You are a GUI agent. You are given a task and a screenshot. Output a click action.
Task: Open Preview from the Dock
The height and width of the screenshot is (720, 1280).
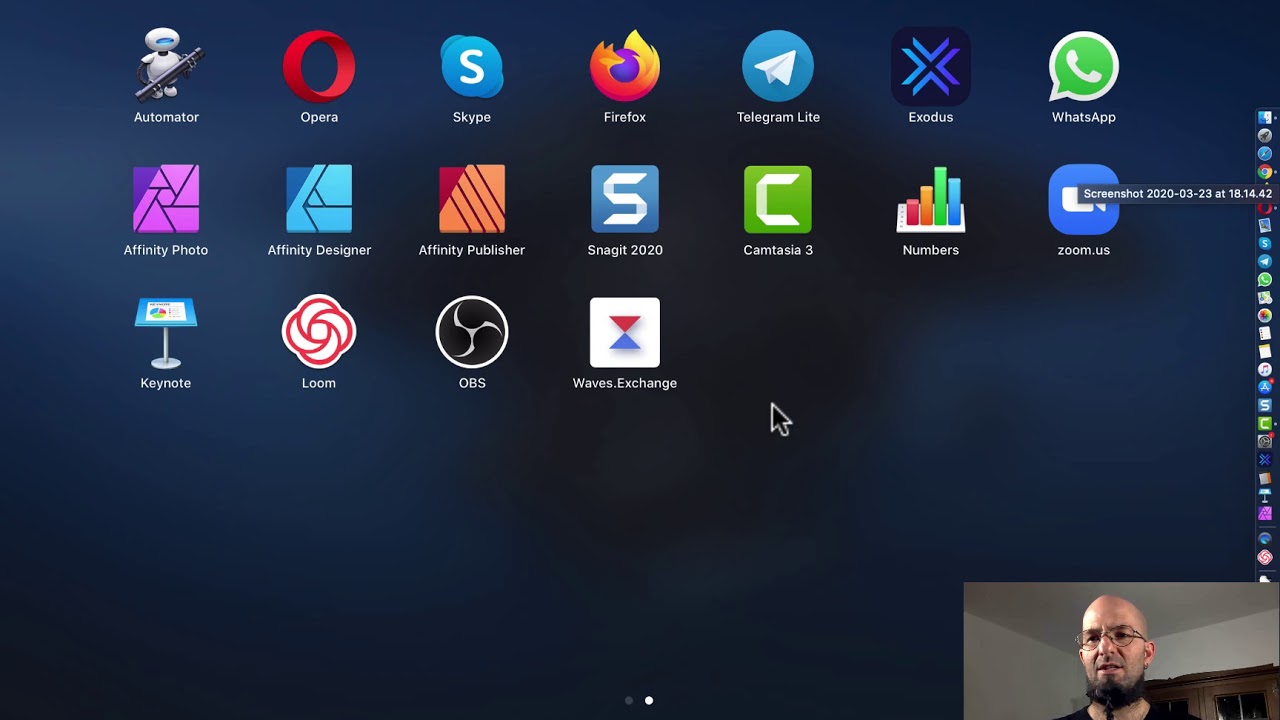click(x=1265, y=225)
